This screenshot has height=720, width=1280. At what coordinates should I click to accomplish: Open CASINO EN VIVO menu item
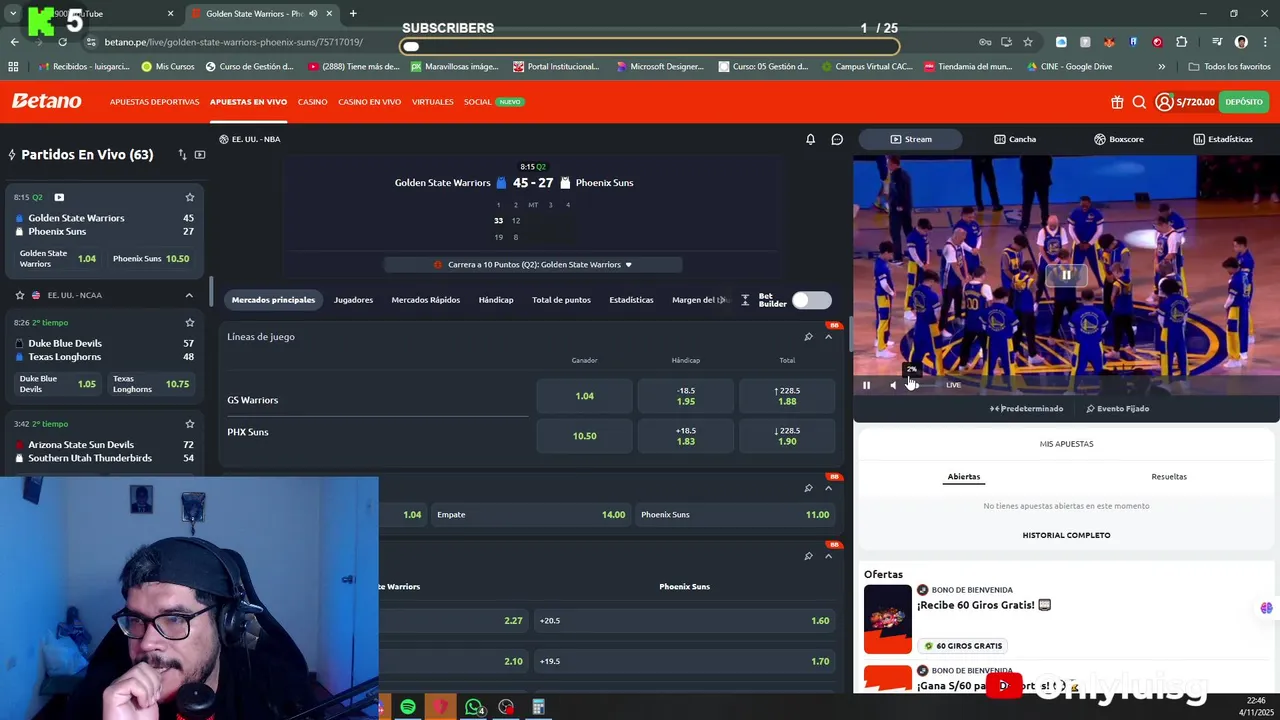pyautogui.click(x=369, y=102)
